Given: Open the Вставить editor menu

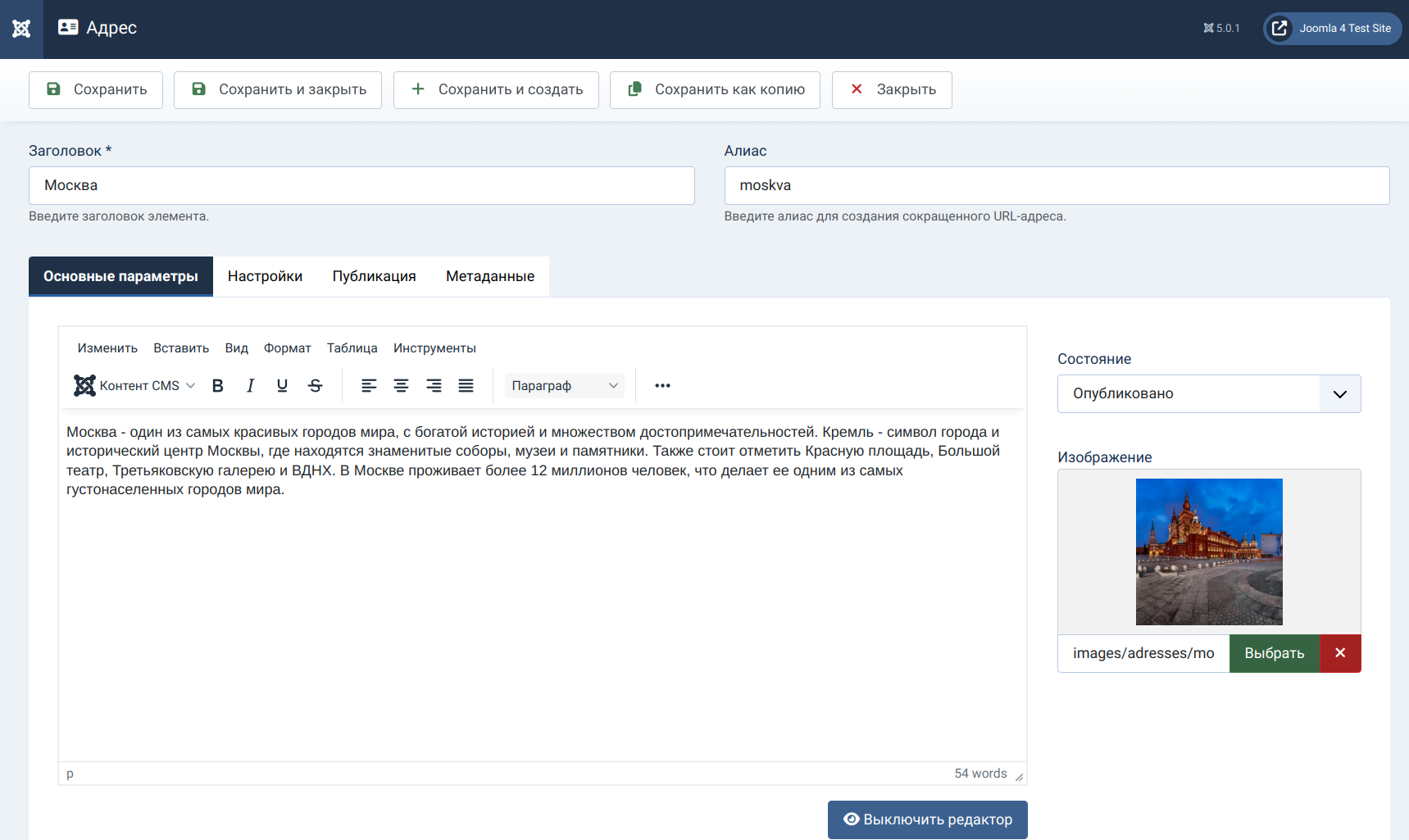Looking at the screenshot, I should [x=181, y=348].
